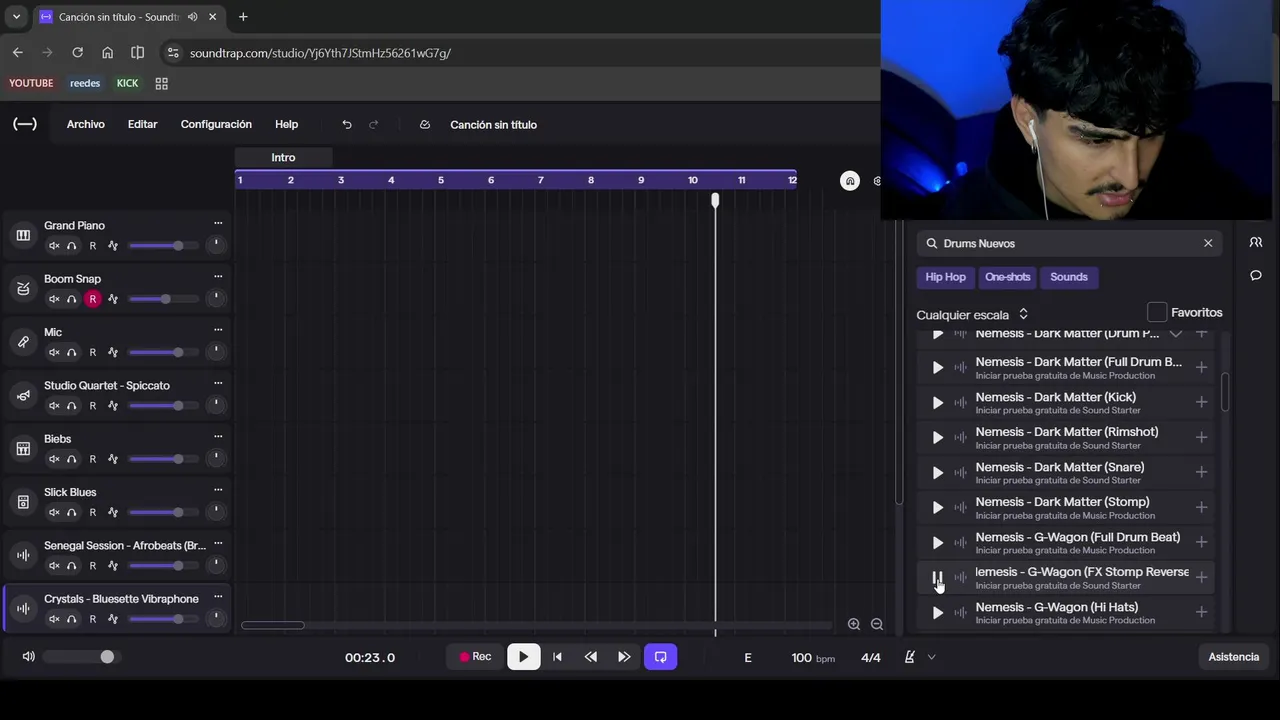Open the Help menu

(x=287, y=124)
